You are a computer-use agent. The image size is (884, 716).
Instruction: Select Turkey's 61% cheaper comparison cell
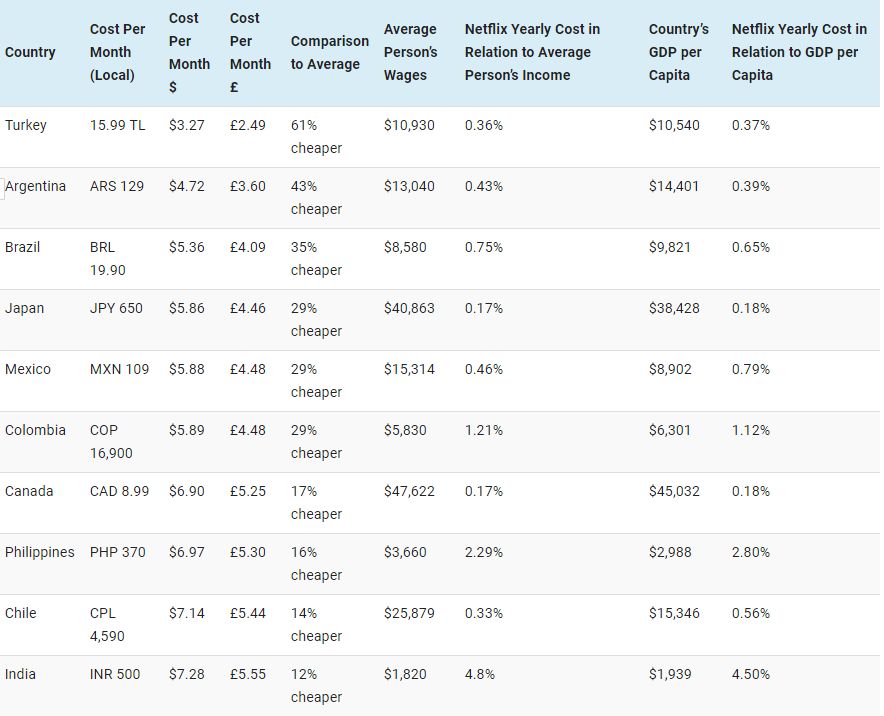point(316,136)
